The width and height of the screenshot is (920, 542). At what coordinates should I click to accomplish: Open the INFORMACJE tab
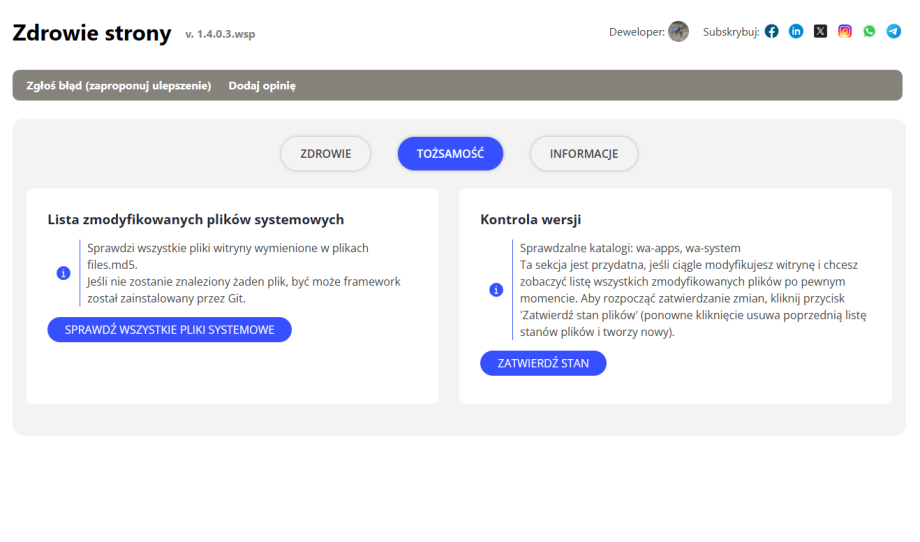[x=584, y=154]
